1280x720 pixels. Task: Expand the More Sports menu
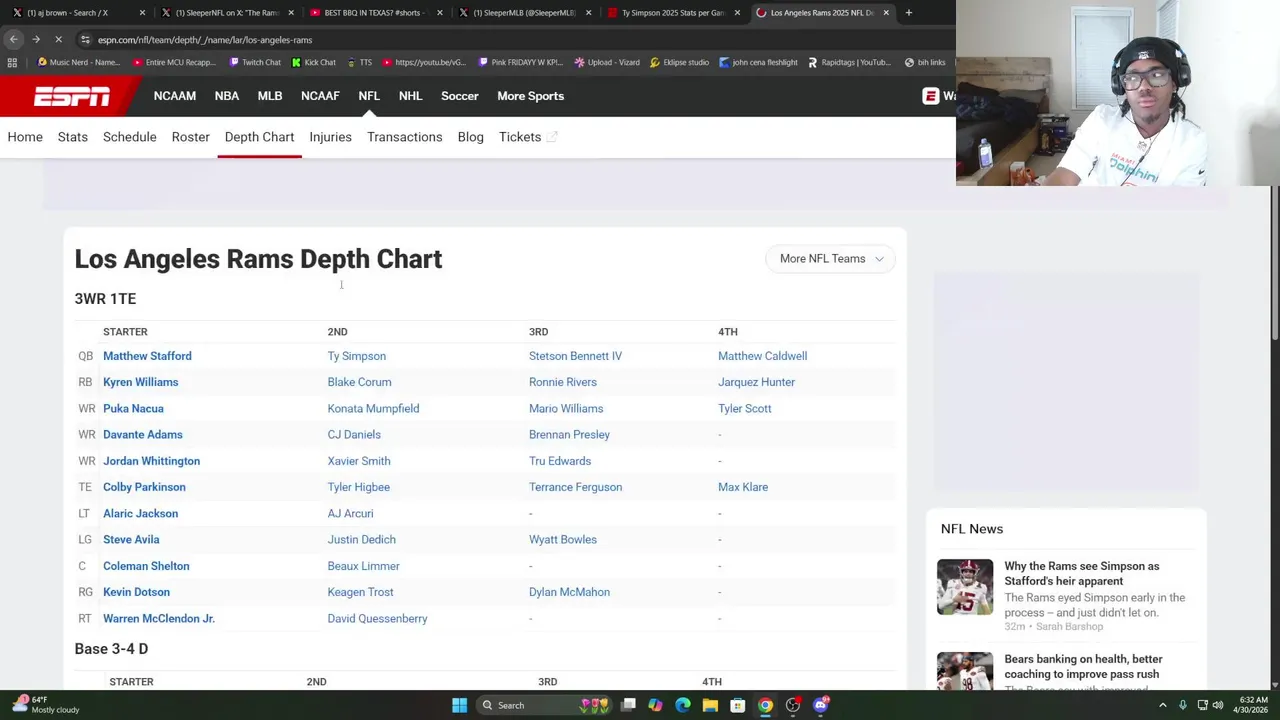coord(531,96)
